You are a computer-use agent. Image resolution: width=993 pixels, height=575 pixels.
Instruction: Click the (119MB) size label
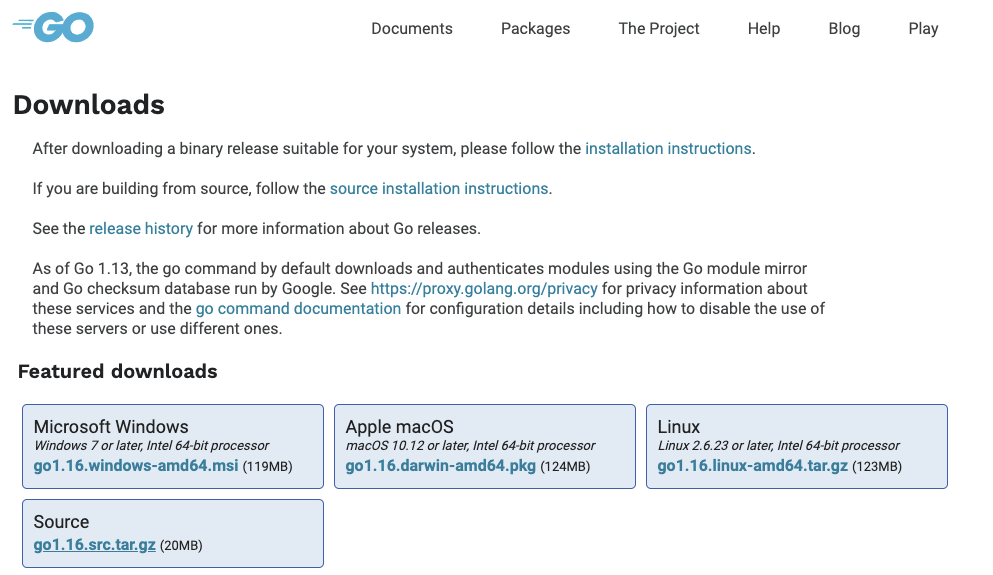[x=267, y=467]
